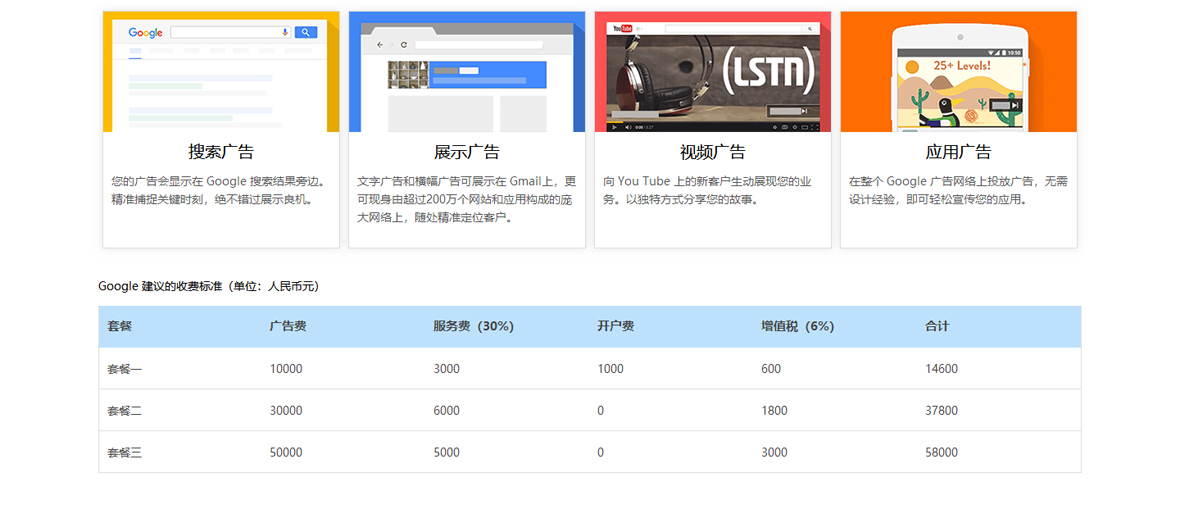Viewport: 1180px width, 508px height.
Task: Click the 增值税（6%）column header
Action: coord(798,327)
